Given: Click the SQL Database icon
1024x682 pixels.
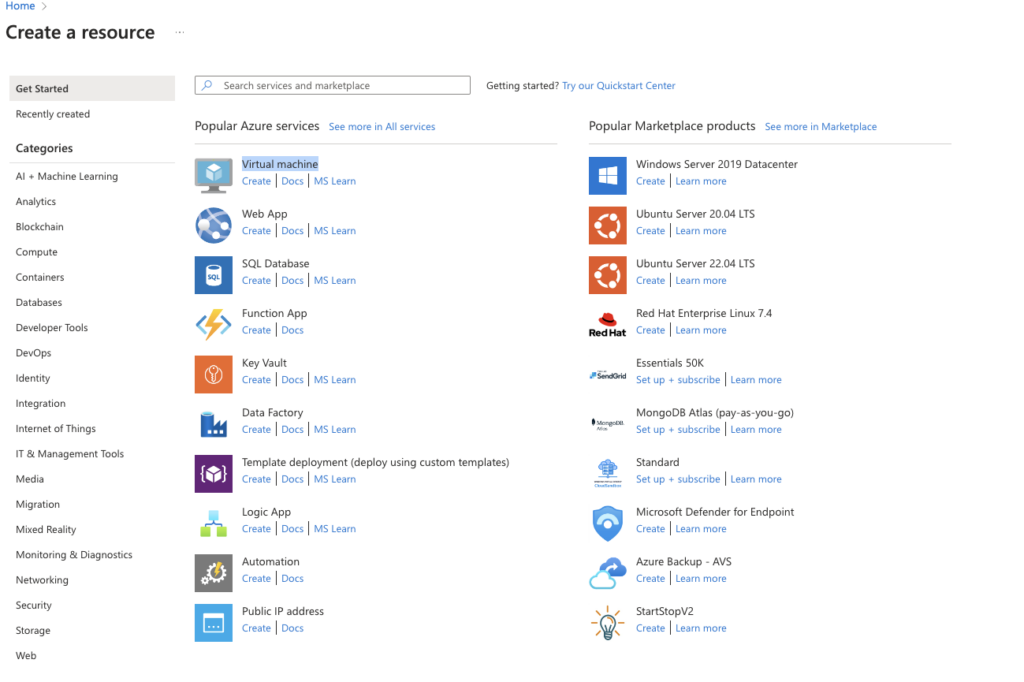Looking at the screenshot, I should (x=214, y=274).
